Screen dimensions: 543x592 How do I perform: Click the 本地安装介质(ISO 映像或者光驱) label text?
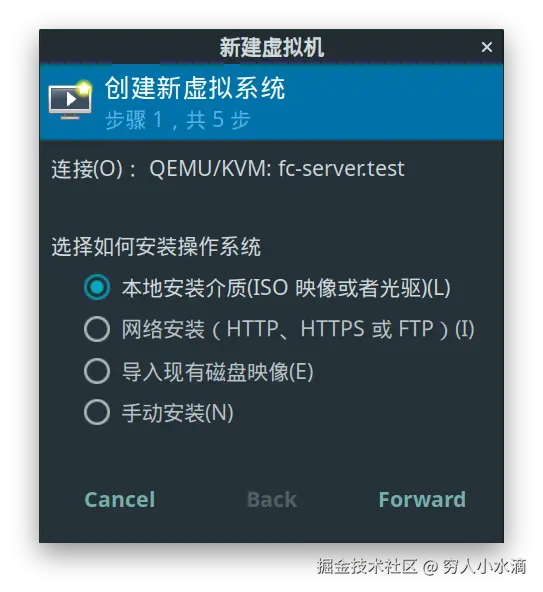coord(286,288)
